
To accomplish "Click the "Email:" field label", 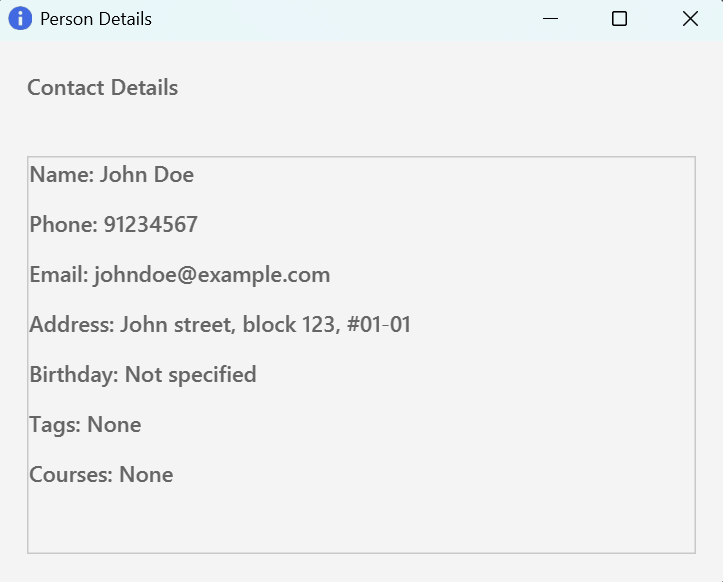I will 59,275.
